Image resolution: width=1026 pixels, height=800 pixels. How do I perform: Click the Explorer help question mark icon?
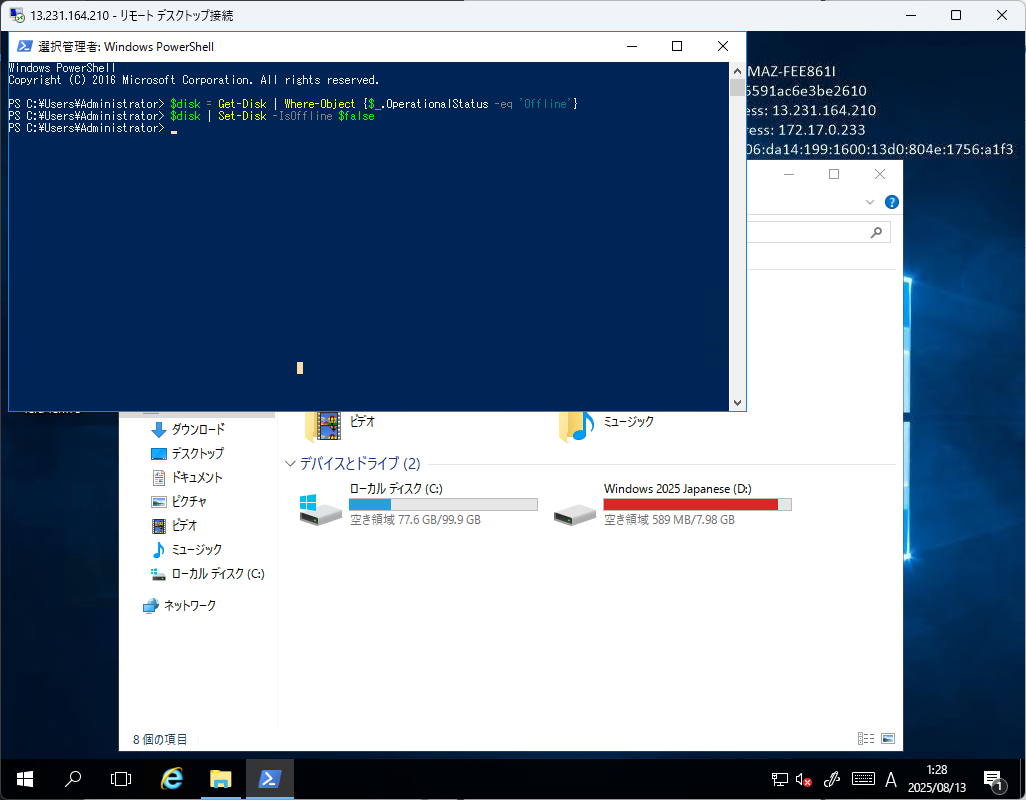[x=892, y=202]
